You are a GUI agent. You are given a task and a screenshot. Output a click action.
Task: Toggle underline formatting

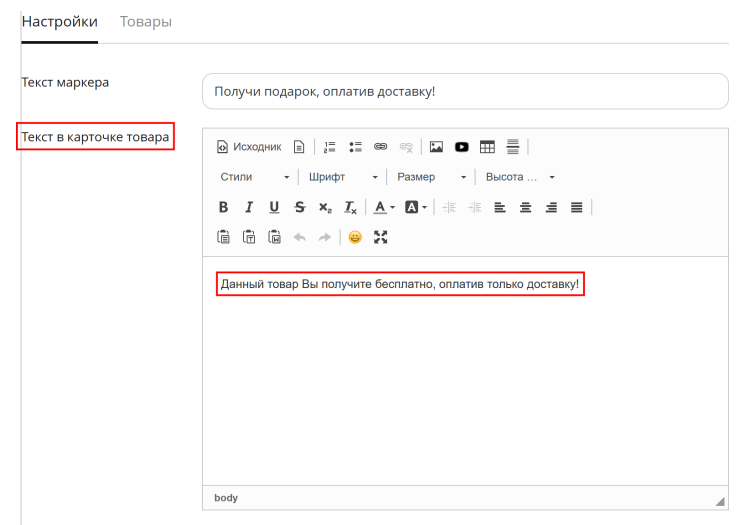pyautogui.click(x=274, y=207)
